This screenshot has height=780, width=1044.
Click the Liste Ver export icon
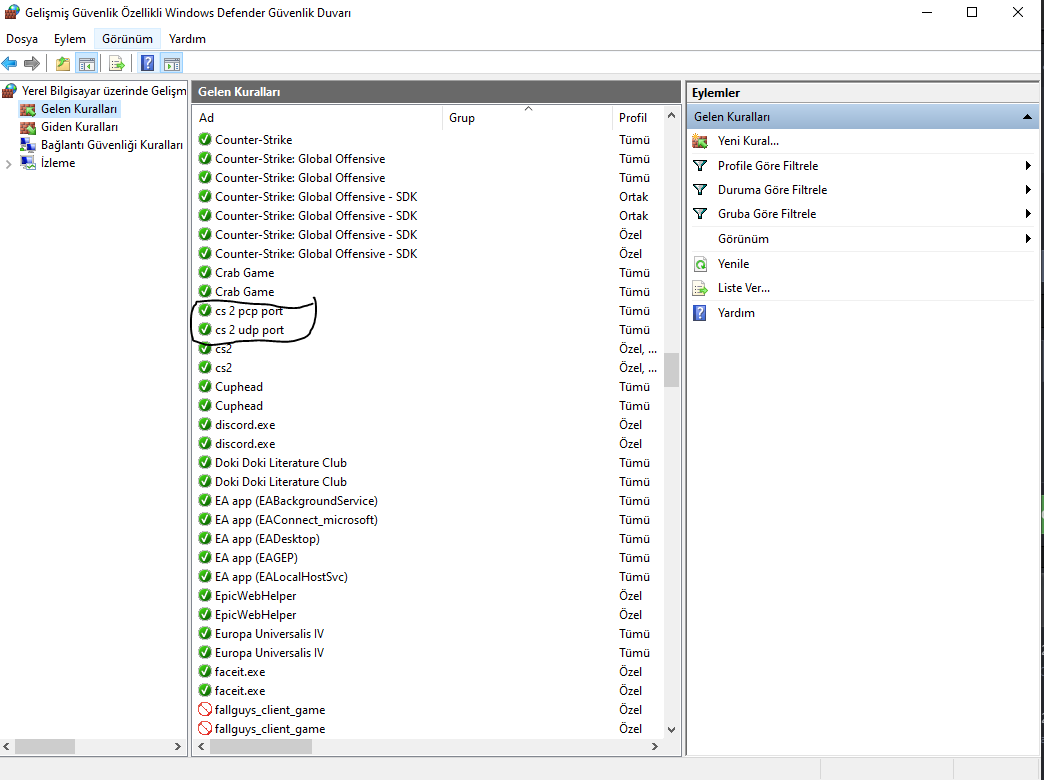click(x=700, y=288)
